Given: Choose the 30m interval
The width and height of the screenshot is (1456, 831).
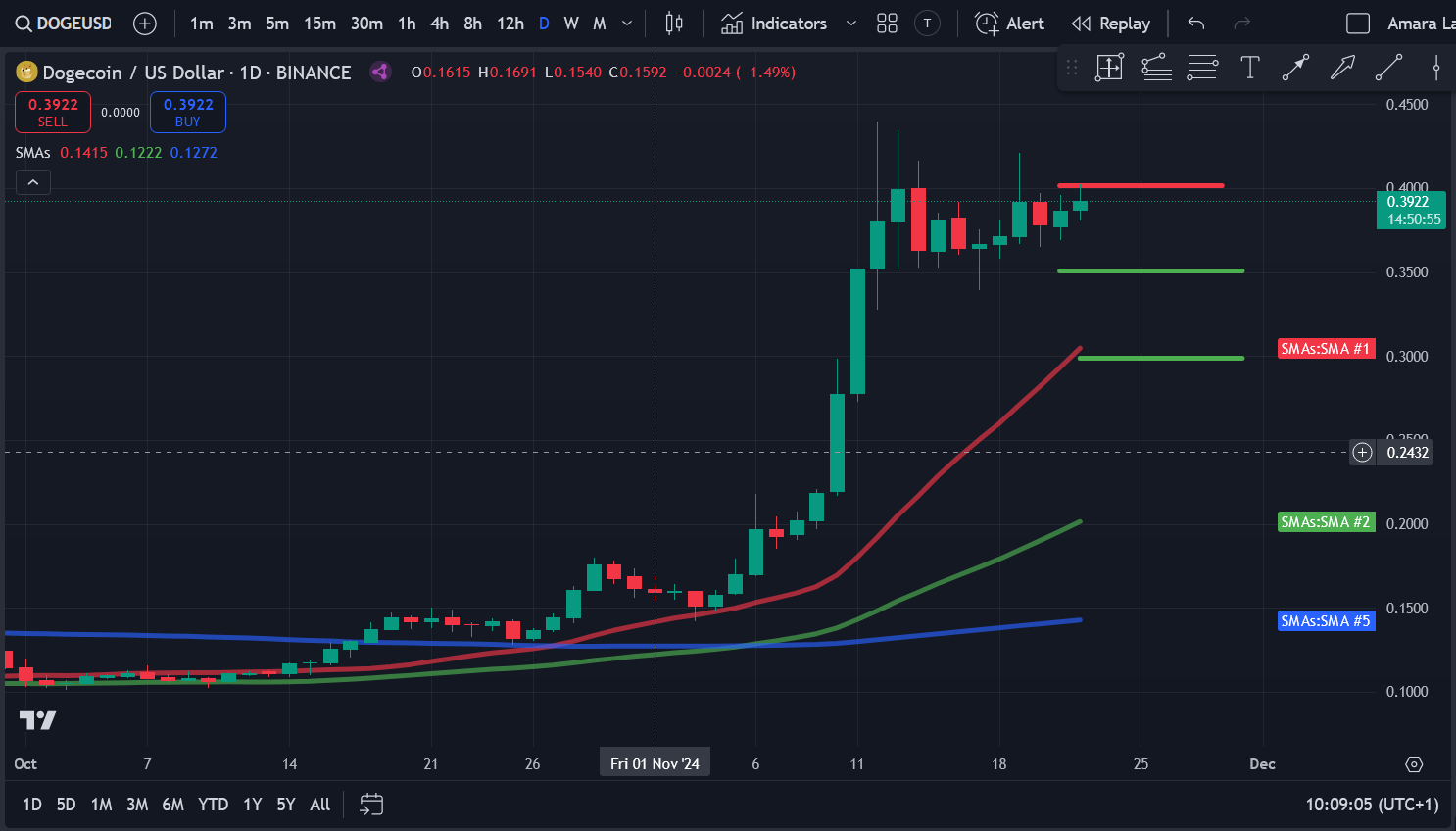Looking at the screenshot, I should 366,24.
